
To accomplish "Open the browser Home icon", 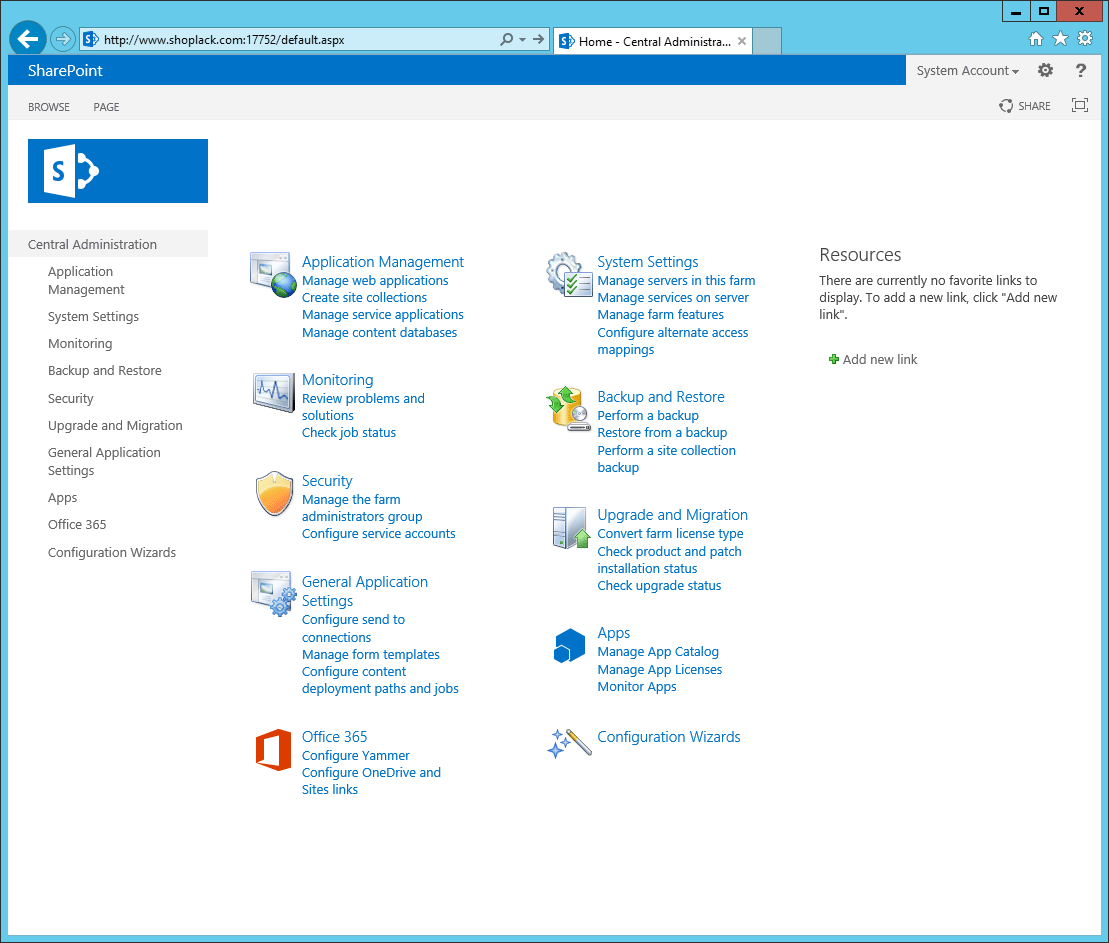I will [x=1035, y=39].
